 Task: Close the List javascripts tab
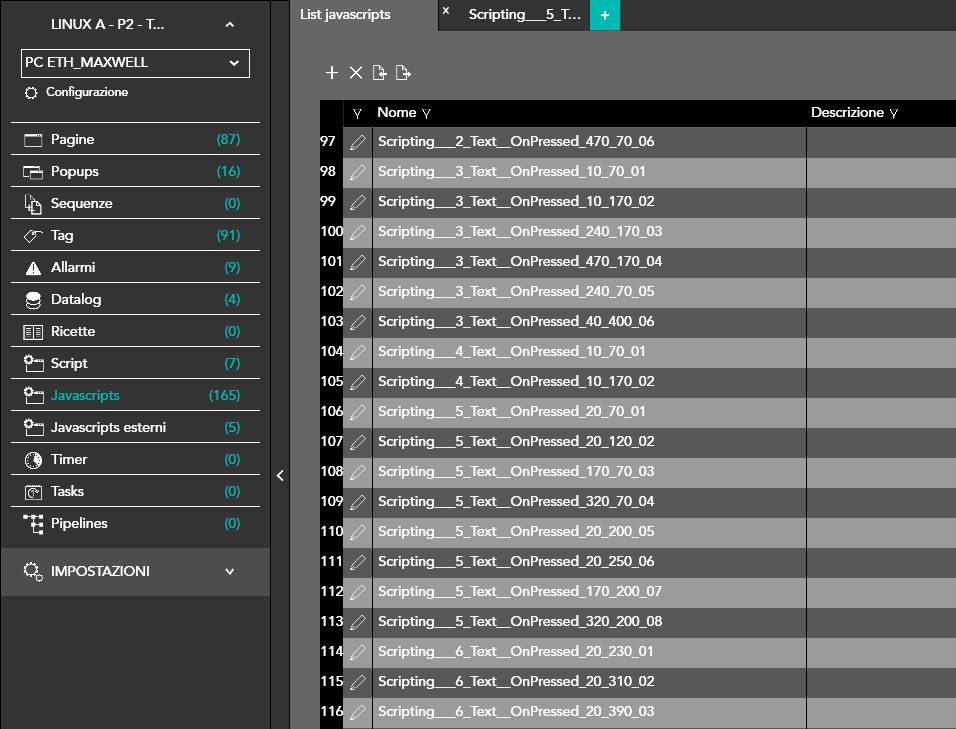click(x=446, y=11)
